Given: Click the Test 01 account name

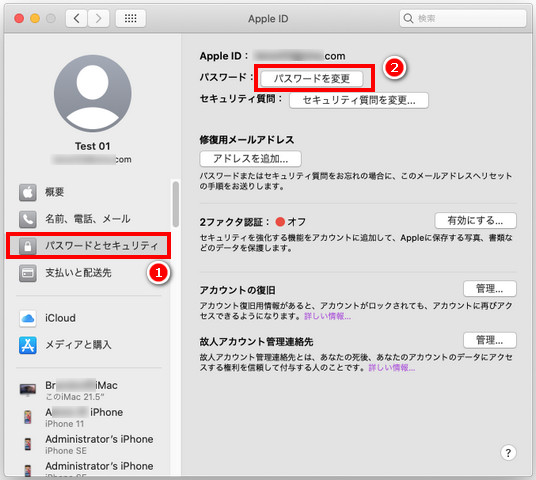Looking at the screenshot, I should tap(93, 146).
